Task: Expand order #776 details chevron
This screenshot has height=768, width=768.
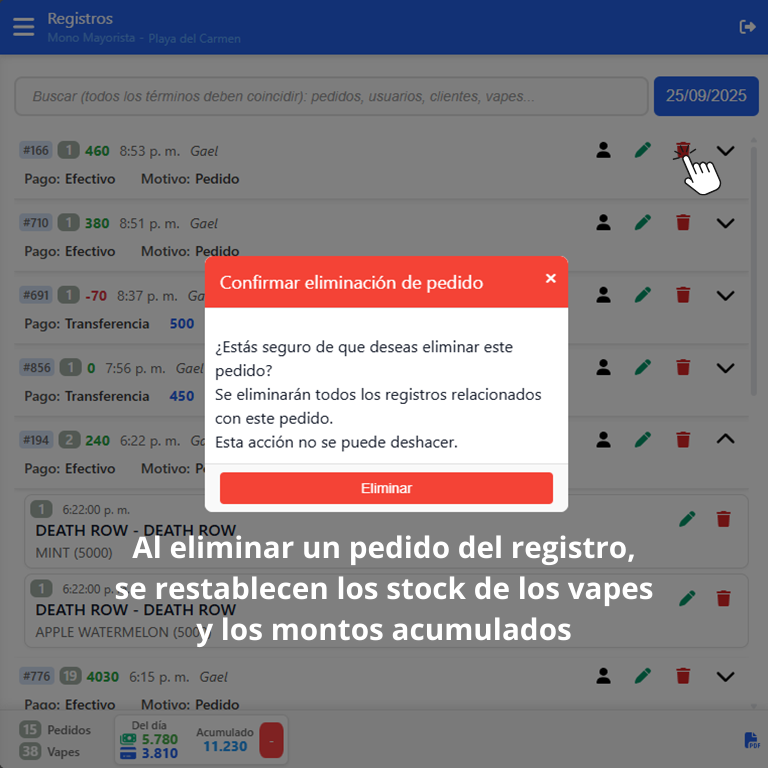Action: pos(725,676)
